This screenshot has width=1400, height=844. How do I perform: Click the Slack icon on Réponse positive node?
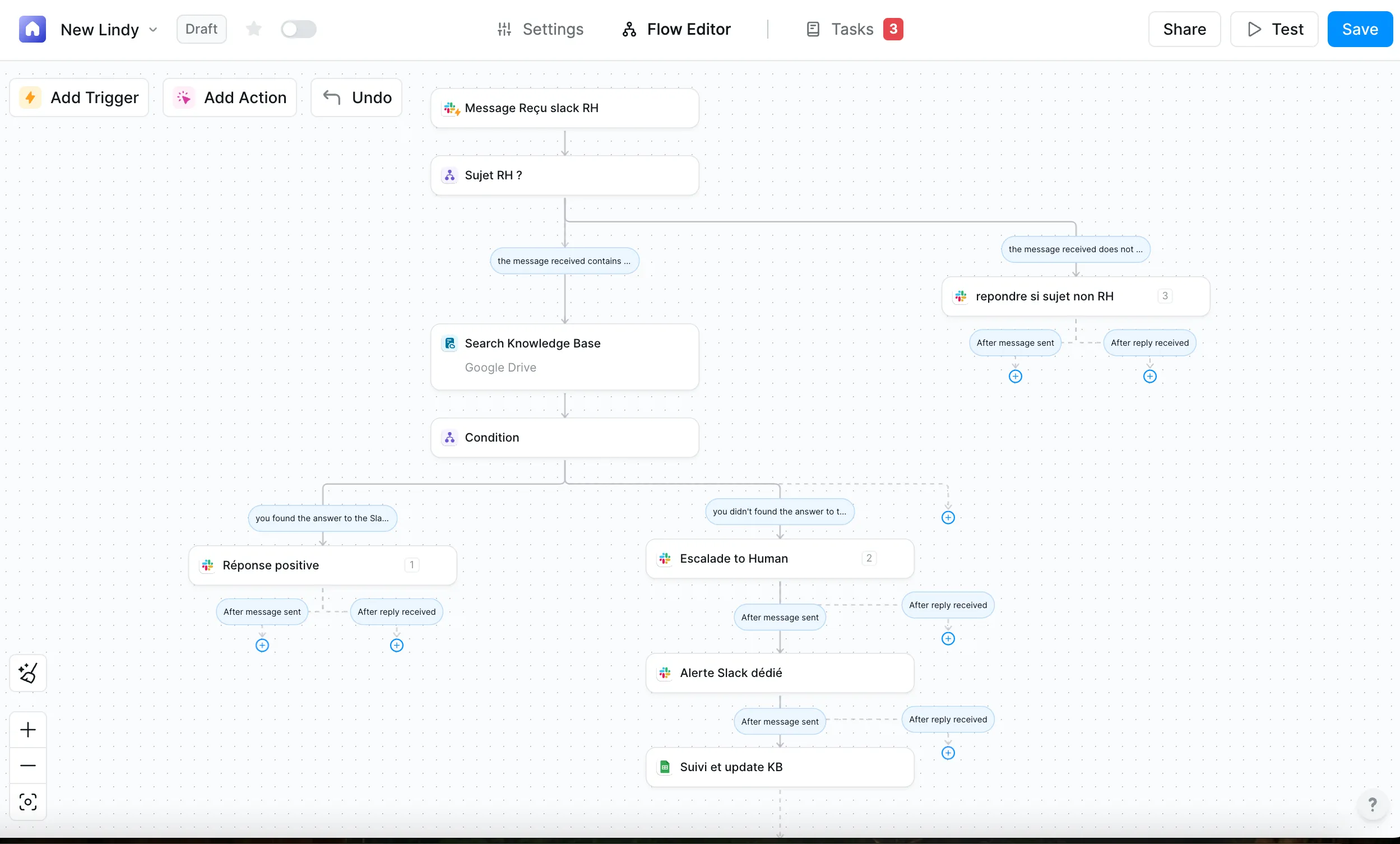tap(207, 565)
